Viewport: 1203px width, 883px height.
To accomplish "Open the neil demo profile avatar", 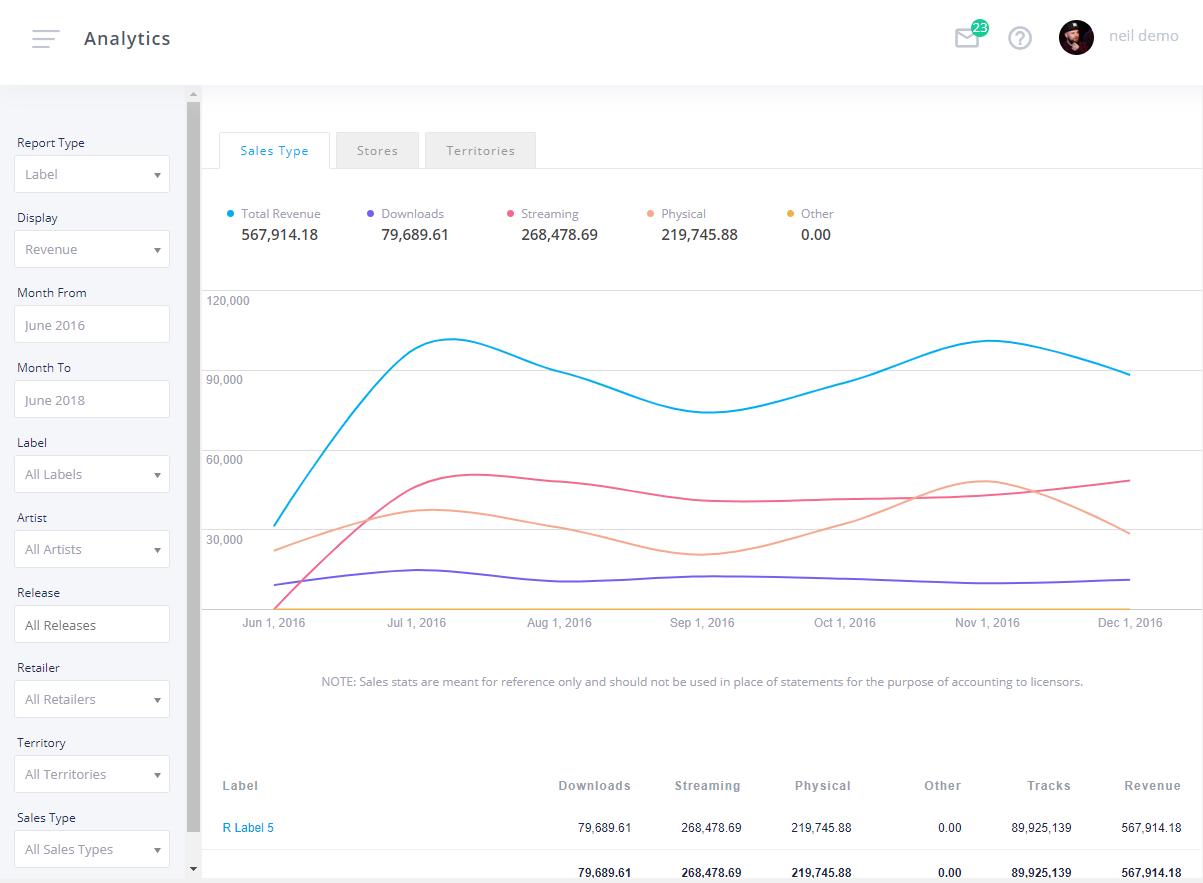I will [x=1076, y=37].
